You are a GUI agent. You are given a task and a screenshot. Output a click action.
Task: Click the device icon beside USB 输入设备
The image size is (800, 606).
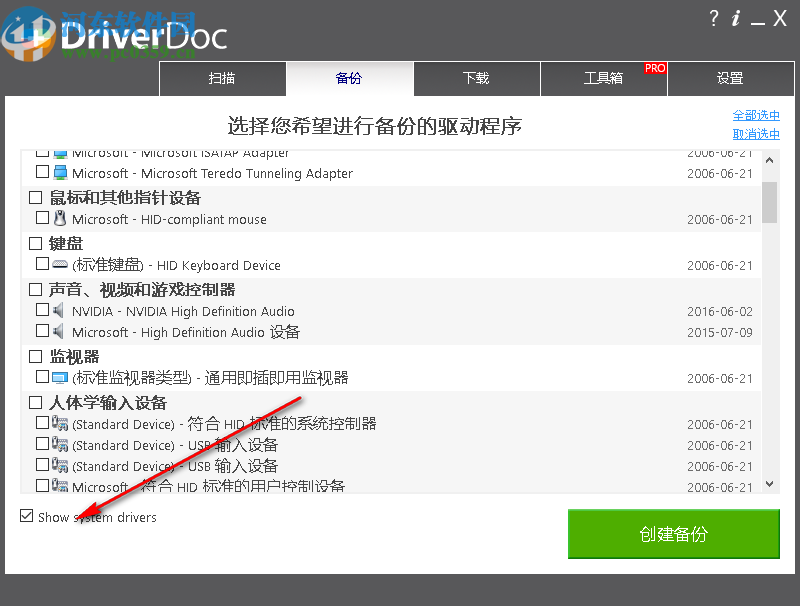tap(58, 445)
